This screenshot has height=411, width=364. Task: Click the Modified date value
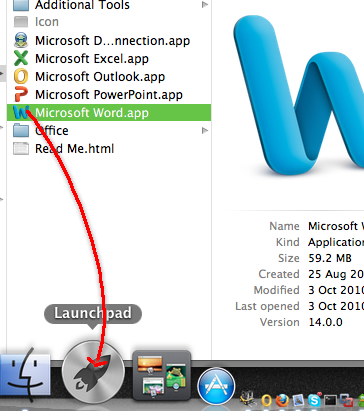(x=336, y=290)
